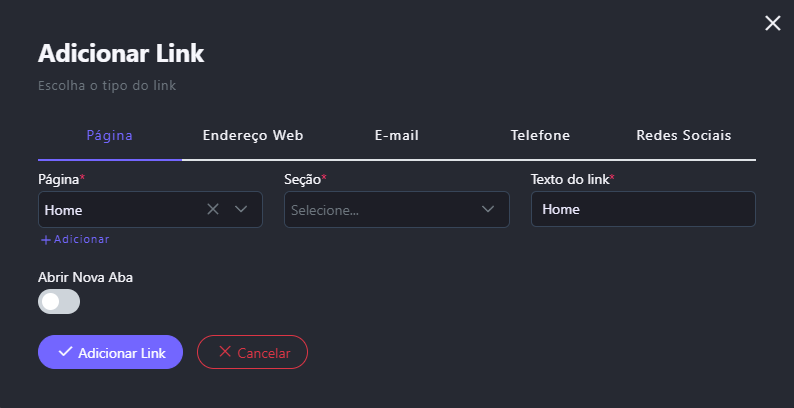
Task: Open the E-mail tab
Action: click(x=396, y=135)
